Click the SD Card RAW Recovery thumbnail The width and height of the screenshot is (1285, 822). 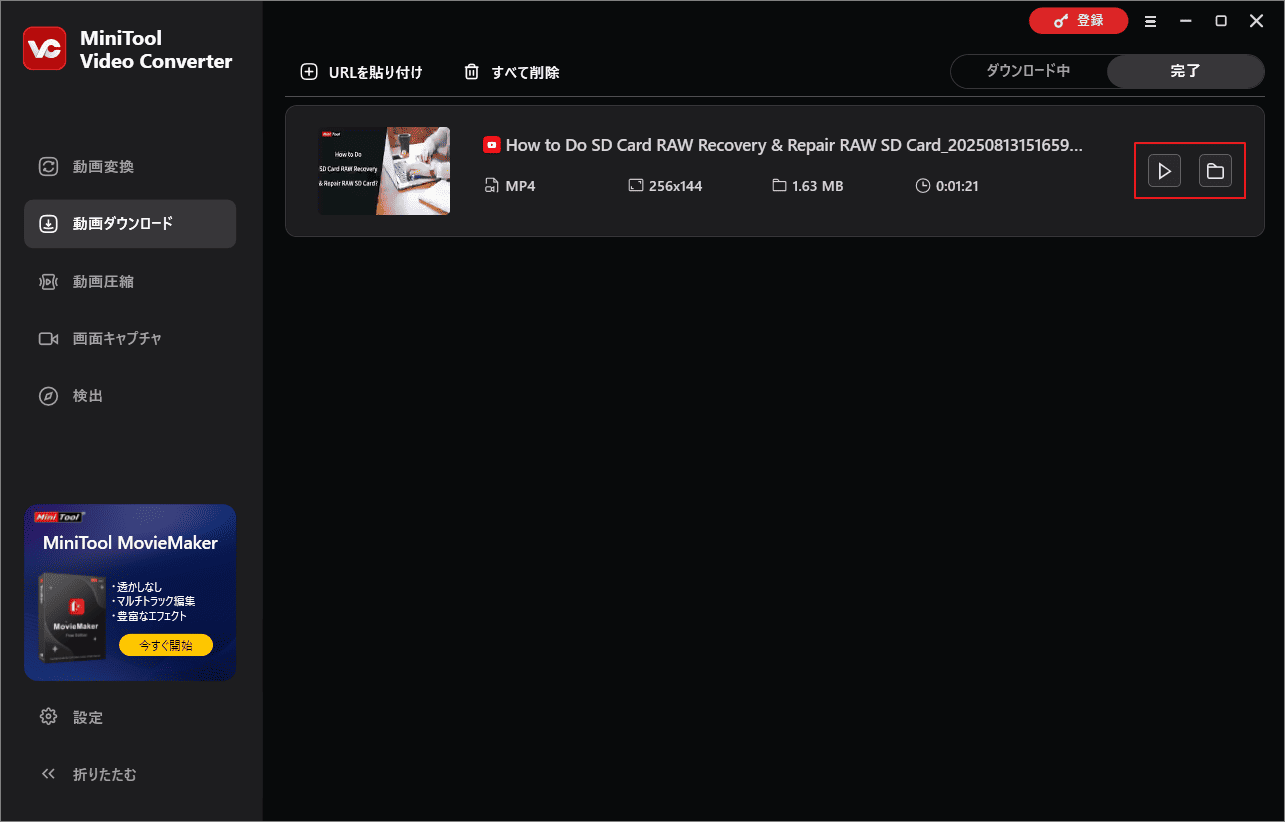coord(384,171)
